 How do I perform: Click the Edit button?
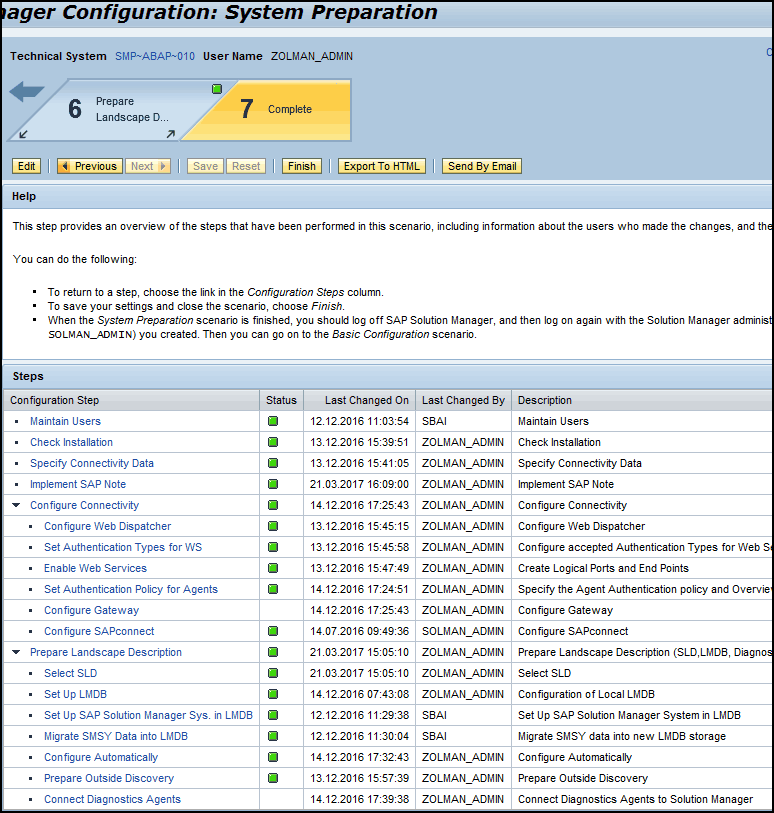tap(26, 167)
